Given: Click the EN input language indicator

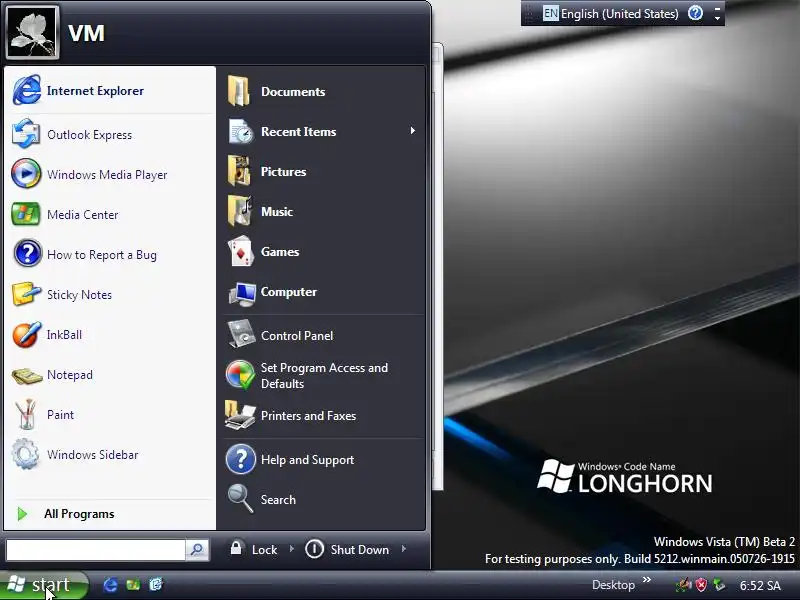Looking at the screenshot, I should tap(551, 13).
